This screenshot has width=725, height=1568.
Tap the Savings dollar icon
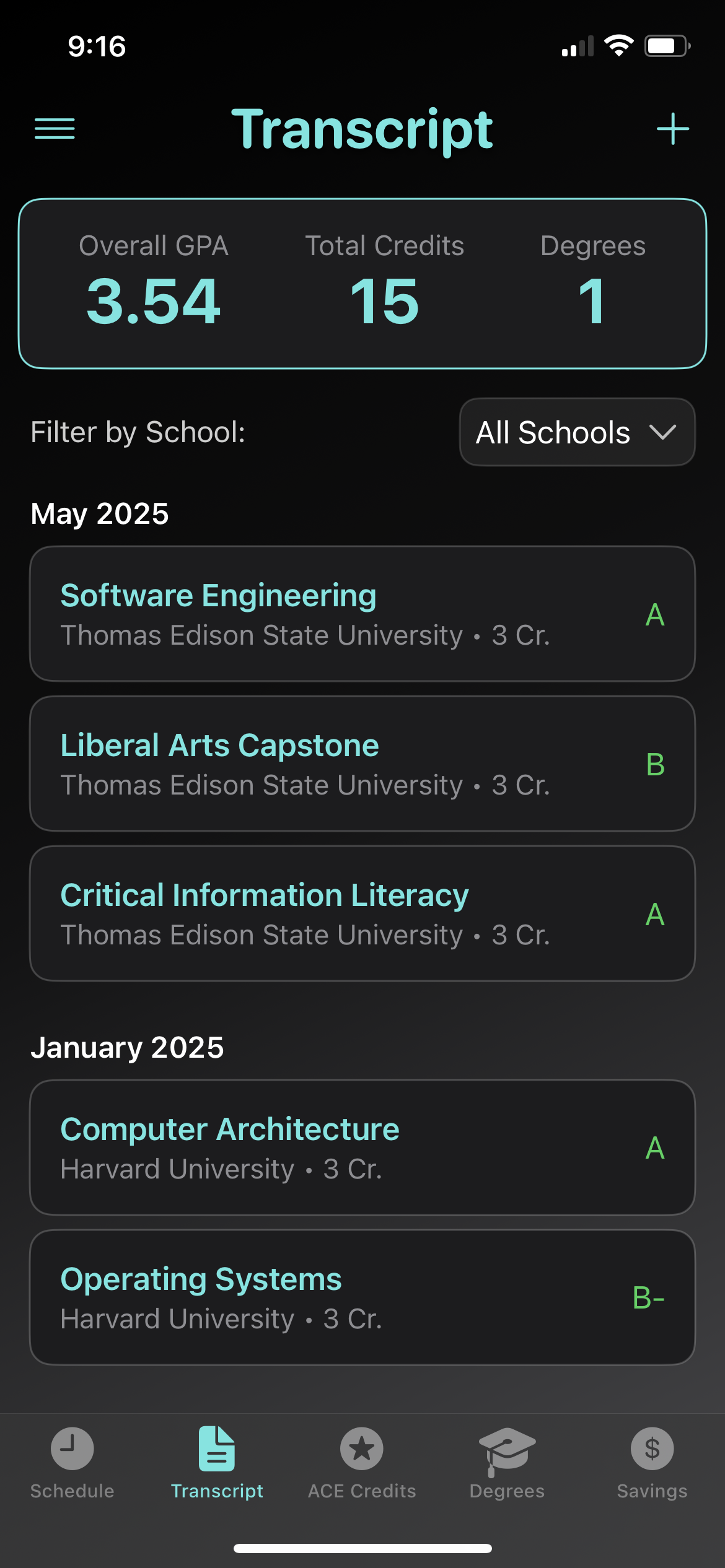[x=652, y=1448]
